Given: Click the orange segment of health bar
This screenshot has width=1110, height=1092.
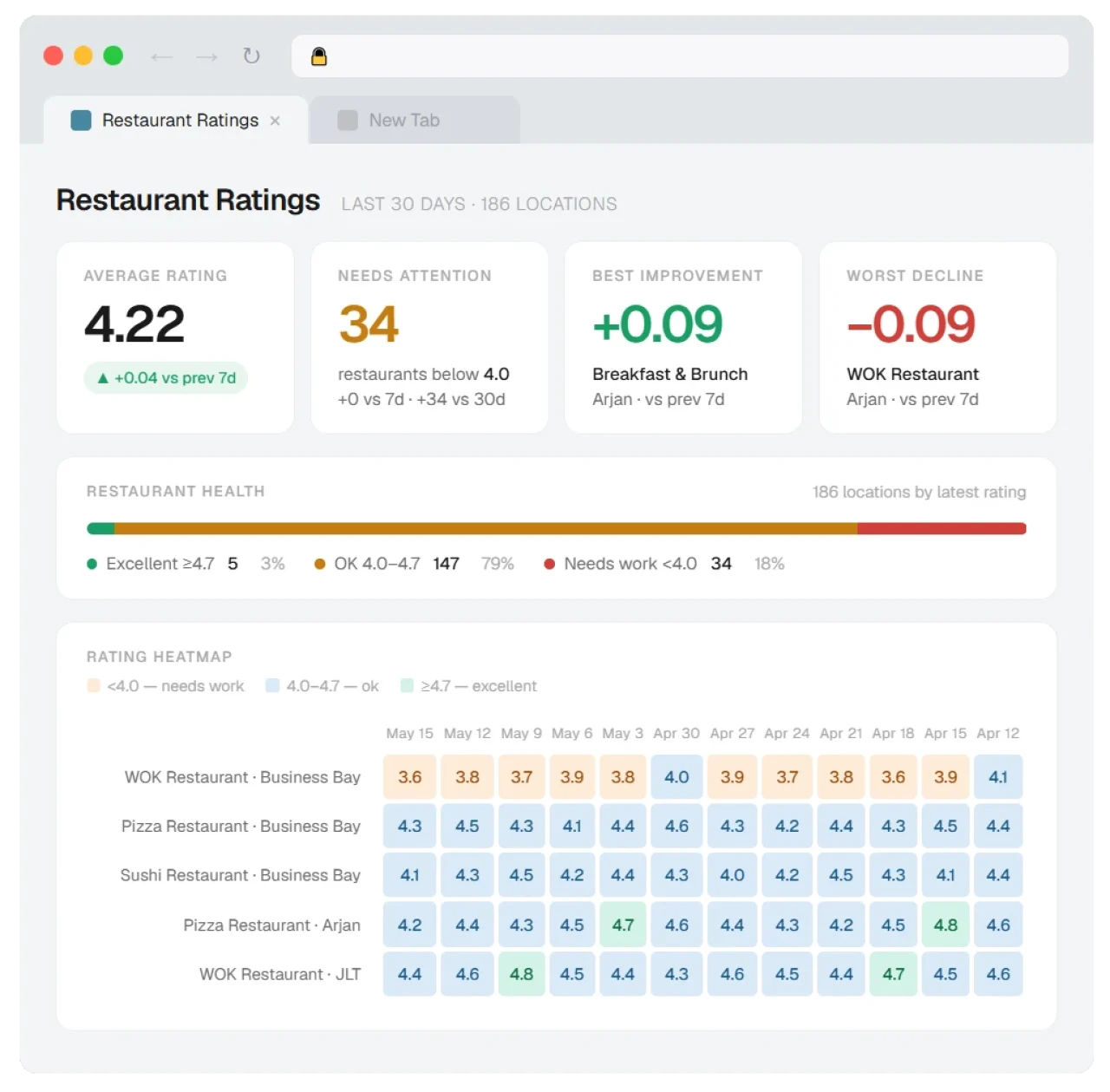Looking at the screenshot, I should [x=486, y=528].
